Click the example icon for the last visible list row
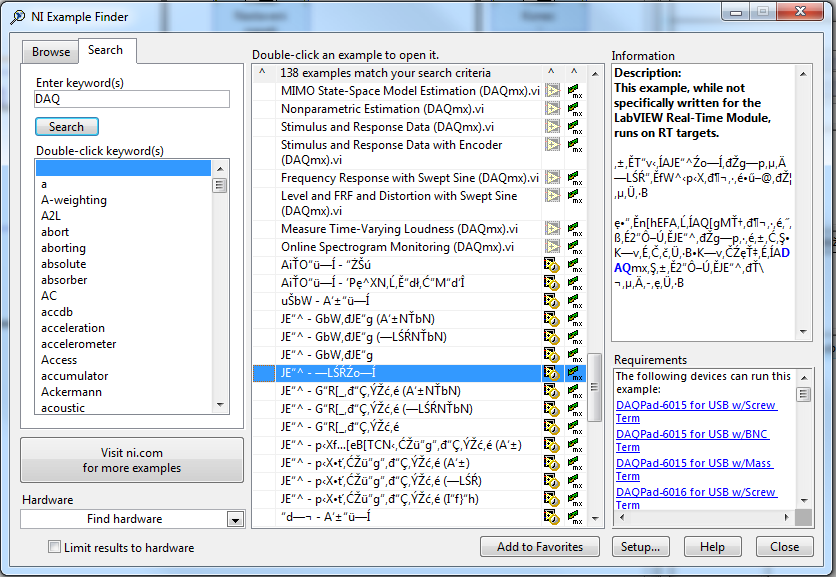The height and width of the screenshot is (577, 836). (x=551, y=517)
